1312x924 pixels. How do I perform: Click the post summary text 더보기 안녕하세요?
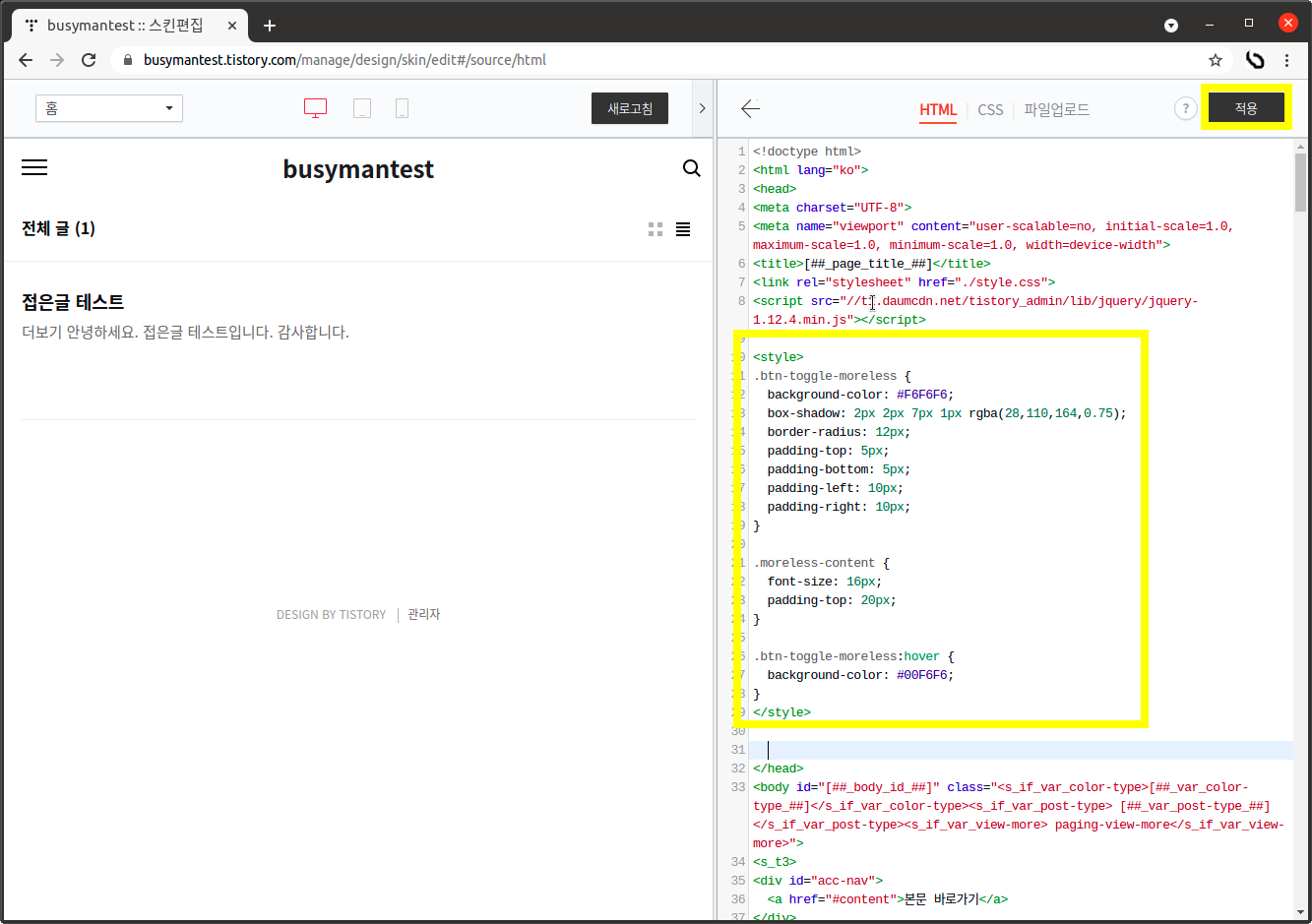(x=185, y=333)
